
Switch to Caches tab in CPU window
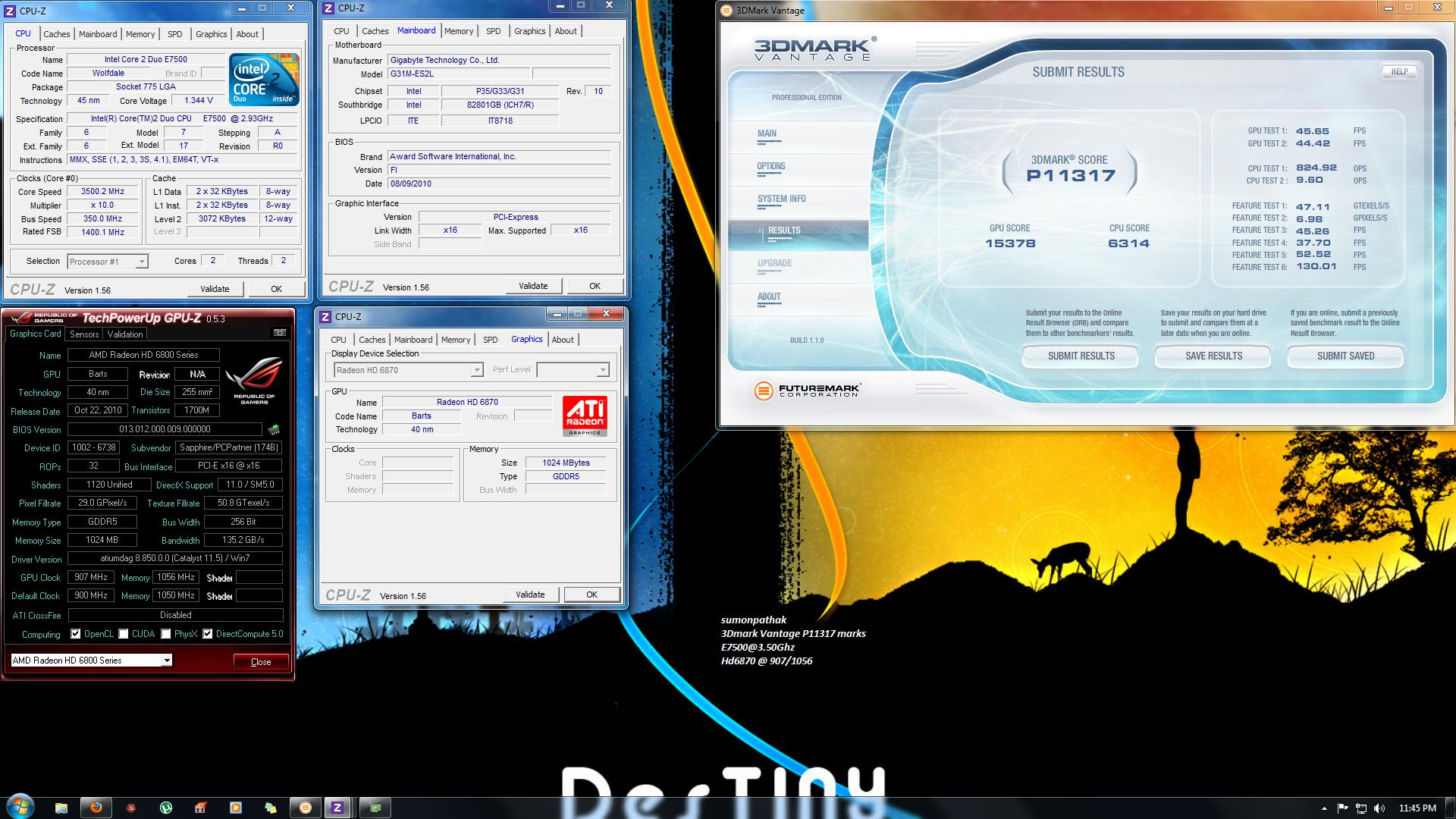click(56, 34)
